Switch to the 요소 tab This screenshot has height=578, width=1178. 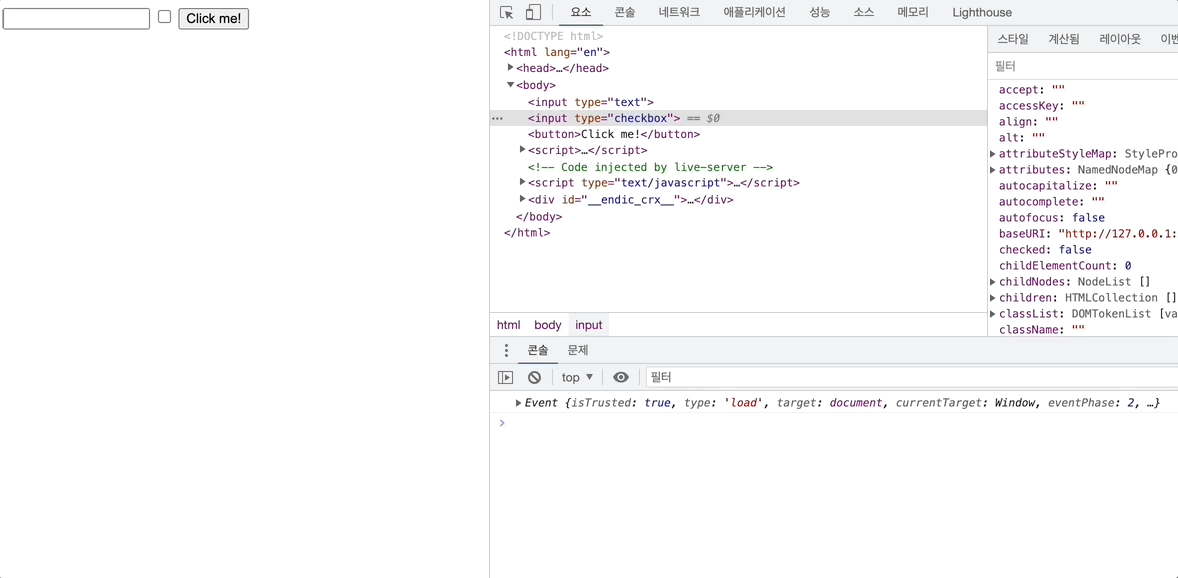click(581, 12)
